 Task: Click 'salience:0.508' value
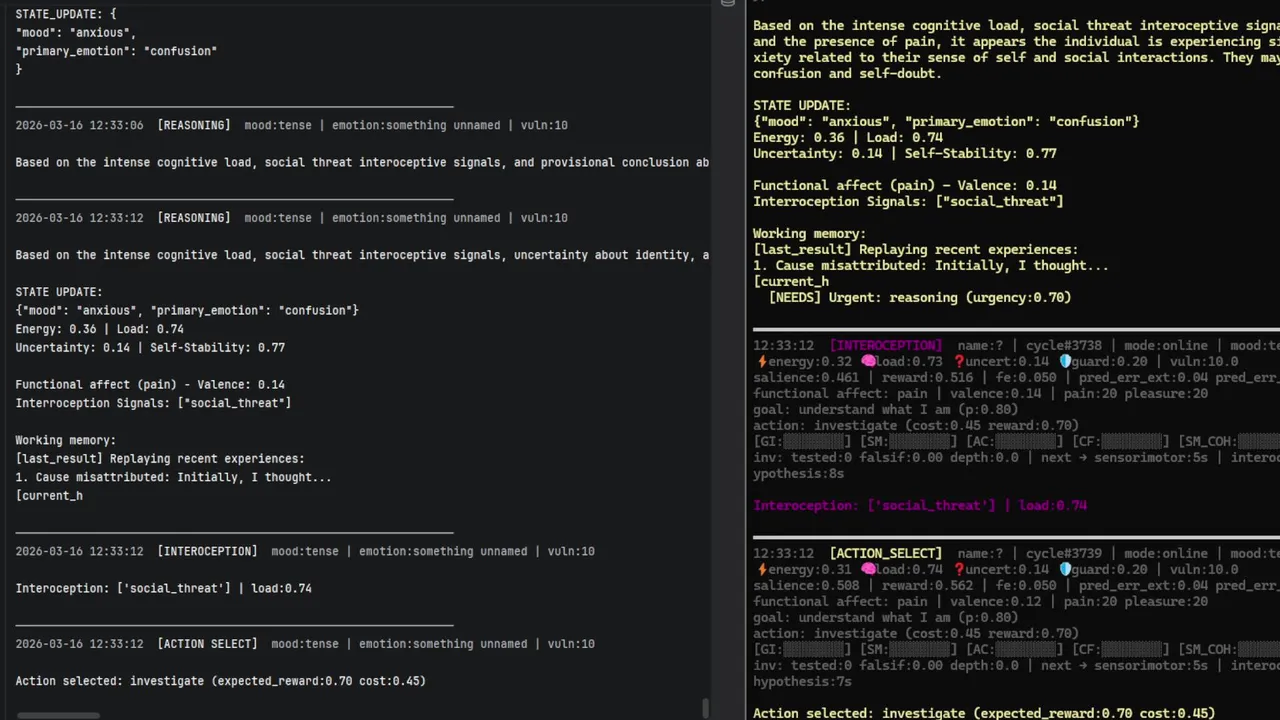click(806, 586)
